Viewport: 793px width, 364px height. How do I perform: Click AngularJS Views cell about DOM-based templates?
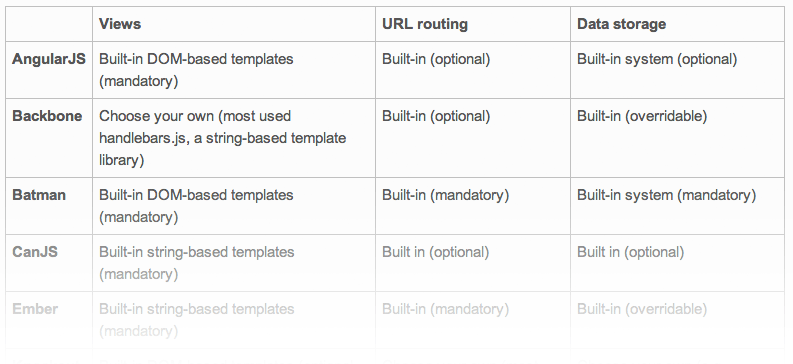tap(234, 70)
